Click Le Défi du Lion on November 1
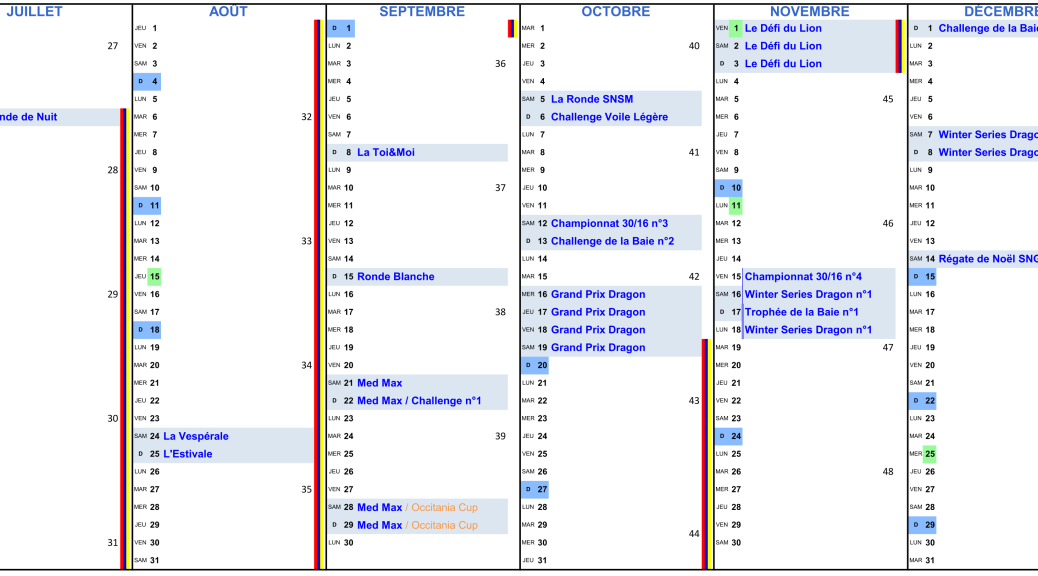1038x576 pixels. point(783,28)
